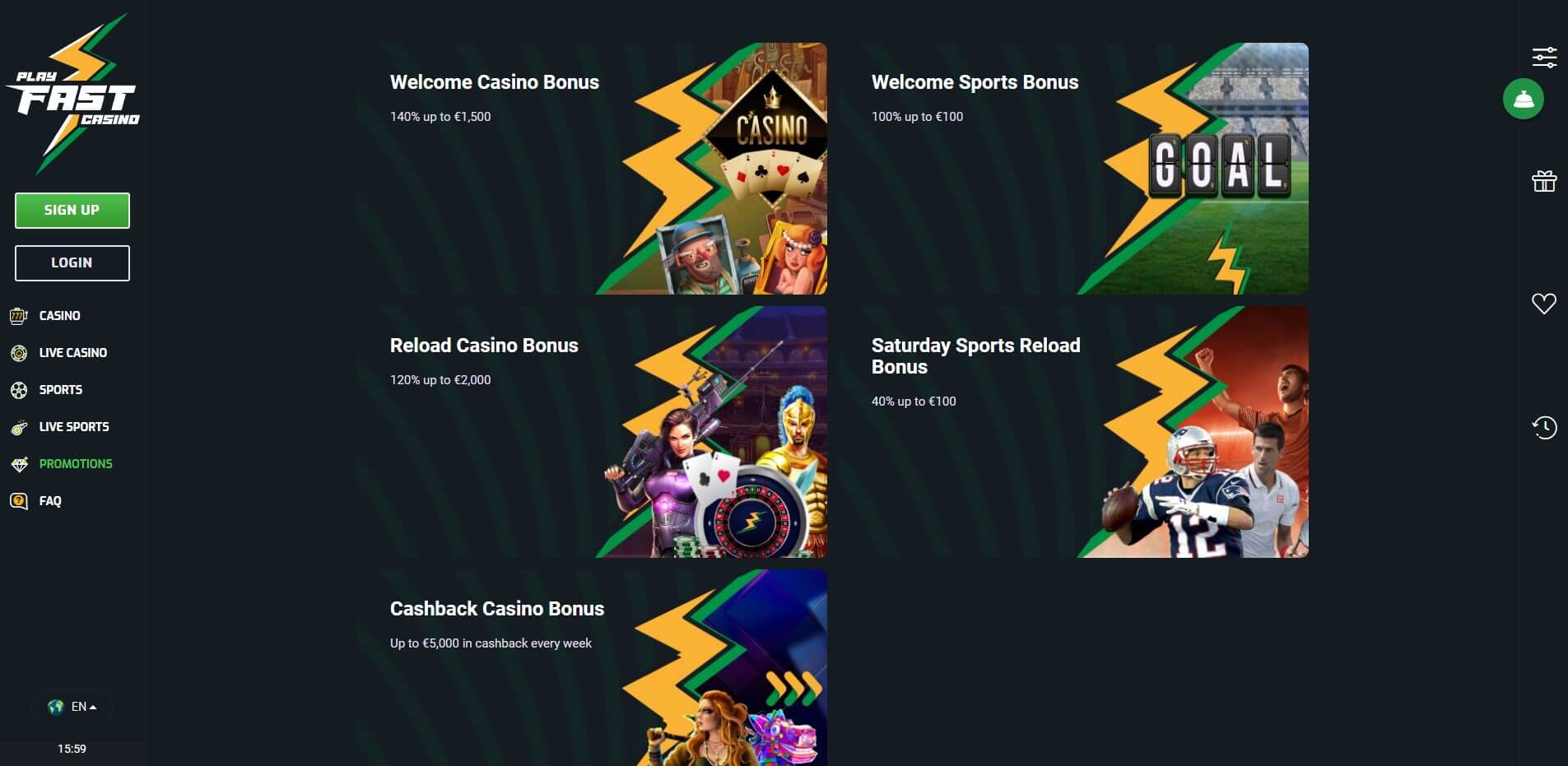Viewport: 1568px width, 766px height.
Task: Click the Play Fast Casino logo
Action: point(72,94)
